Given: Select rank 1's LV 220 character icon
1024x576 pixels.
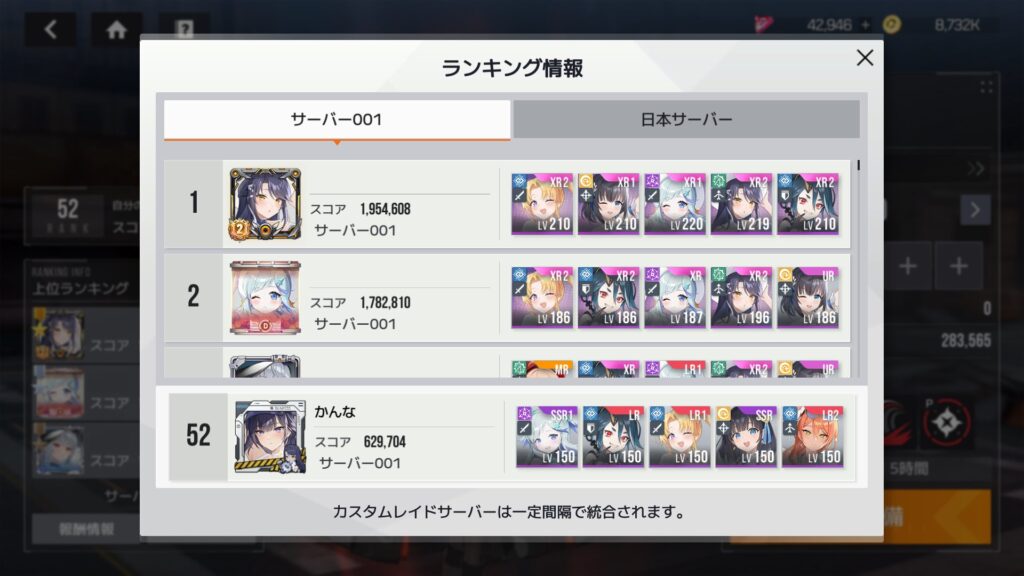Looking at the screenshot, I should pos(675,204).
